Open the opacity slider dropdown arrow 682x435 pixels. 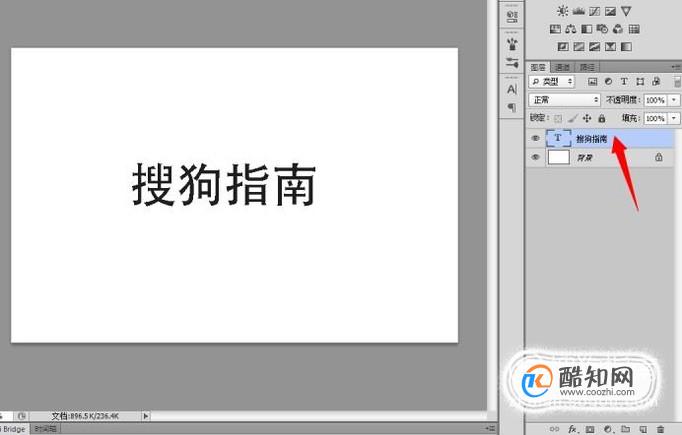click(x=674, y=100)
